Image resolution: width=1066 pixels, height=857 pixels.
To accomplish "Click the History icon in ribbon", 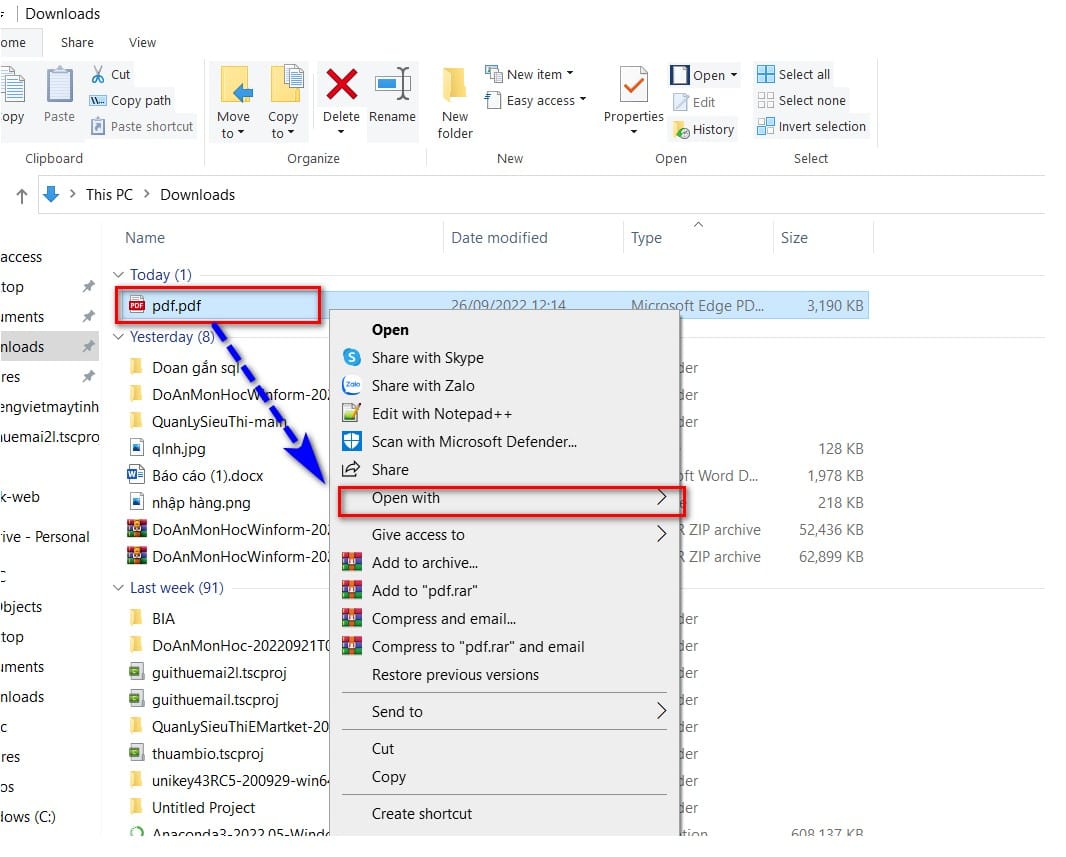I will 681,129.
